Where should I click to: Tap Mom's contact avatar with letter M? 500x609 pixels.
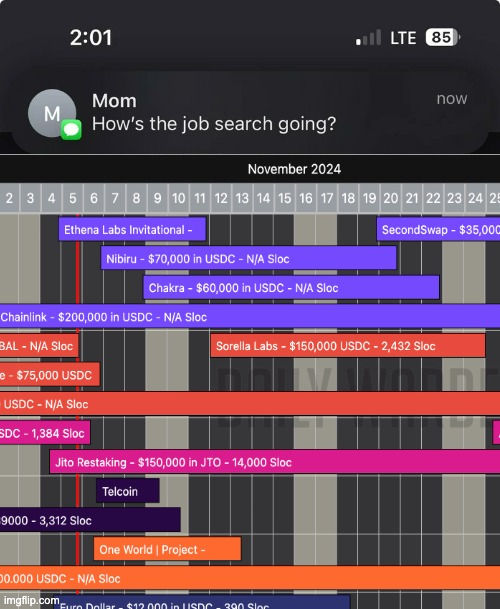[52, 113]
